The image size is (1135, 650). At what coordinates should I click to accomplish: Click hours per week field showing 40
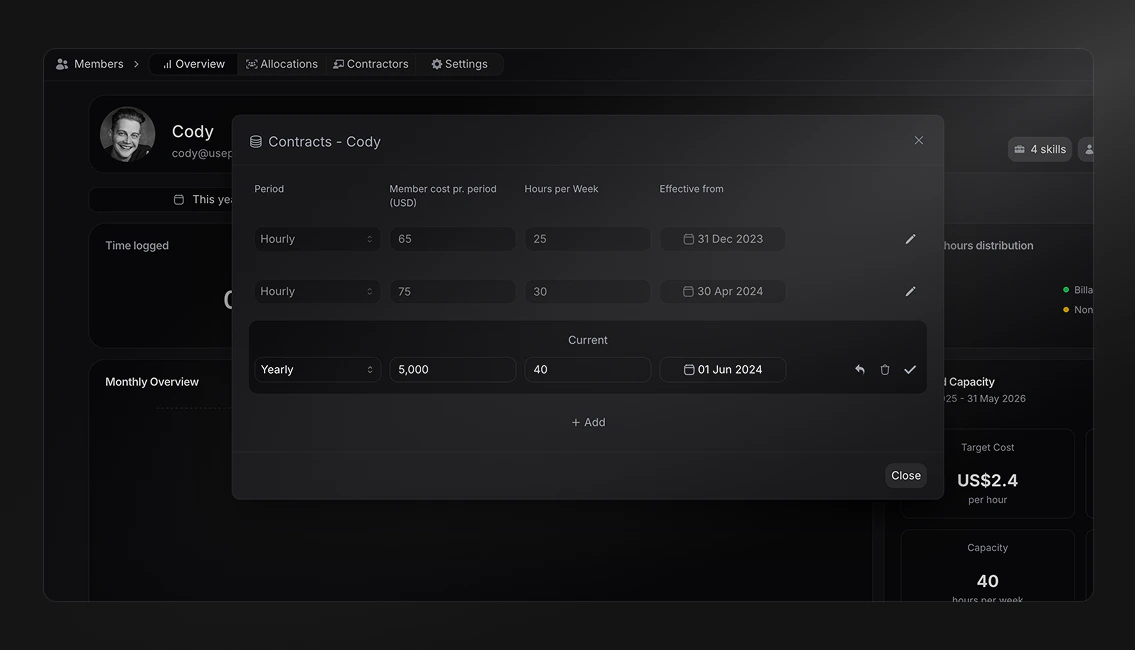point(587,369)
